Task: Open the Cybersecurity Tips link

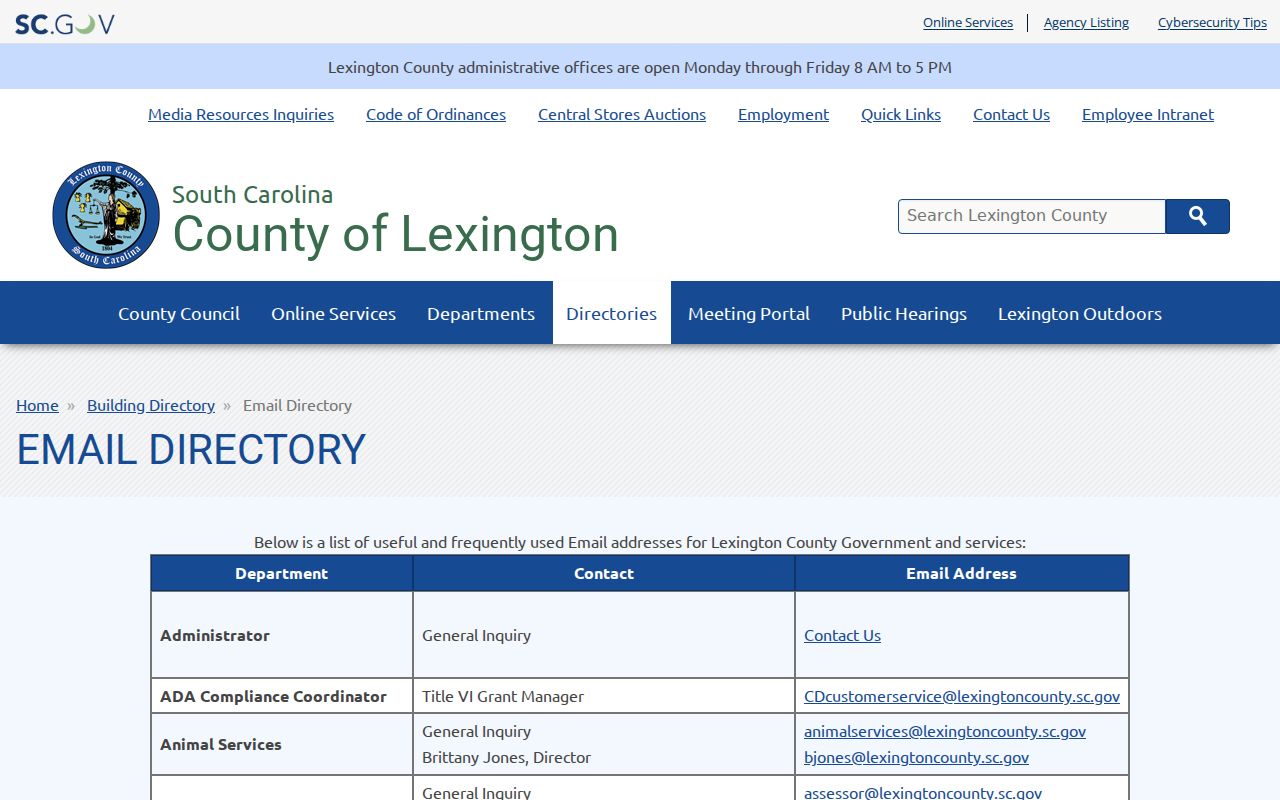Action: (x=1212, y=22)
